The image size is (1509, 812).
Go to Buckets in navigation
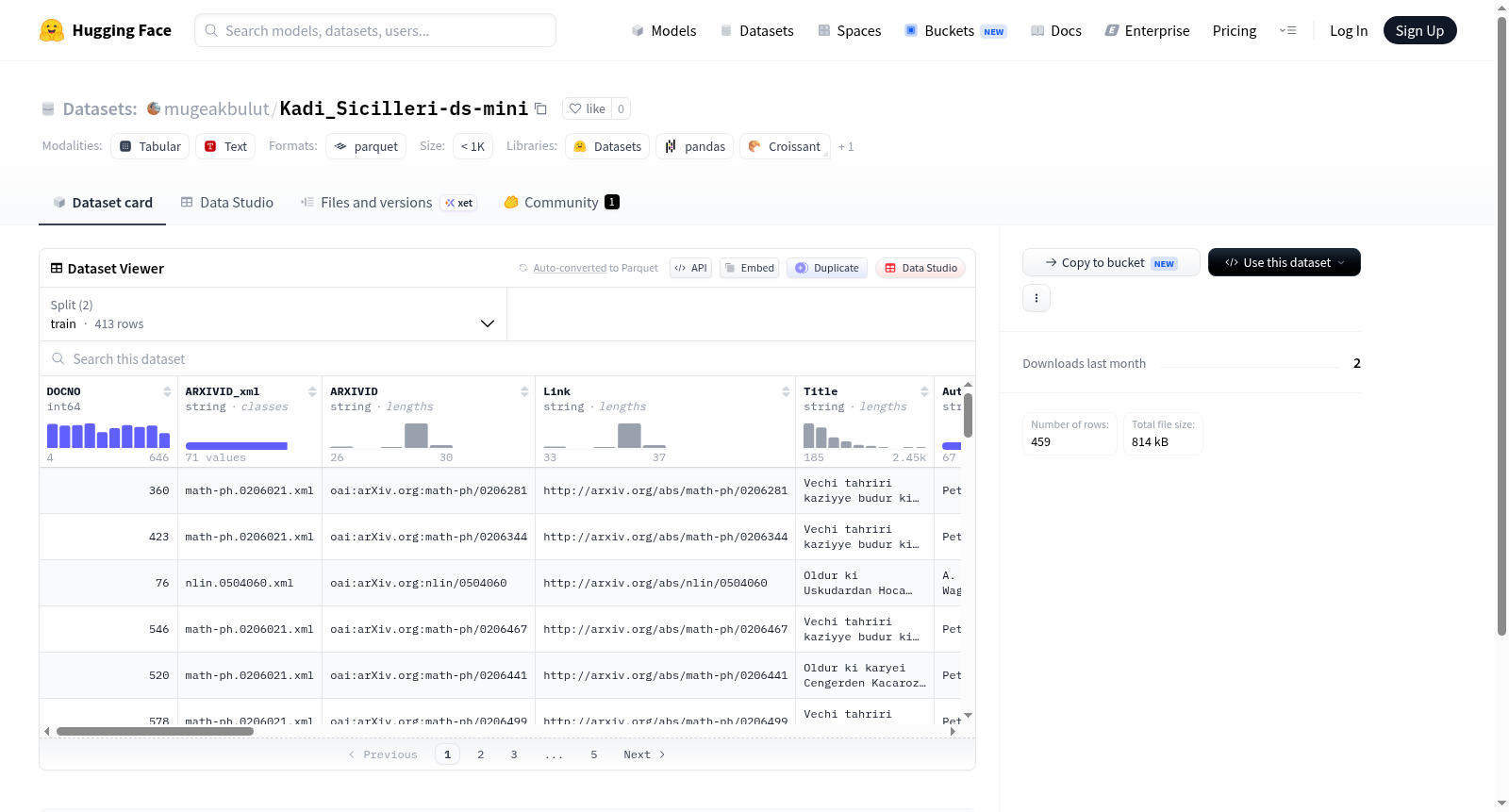955,30
